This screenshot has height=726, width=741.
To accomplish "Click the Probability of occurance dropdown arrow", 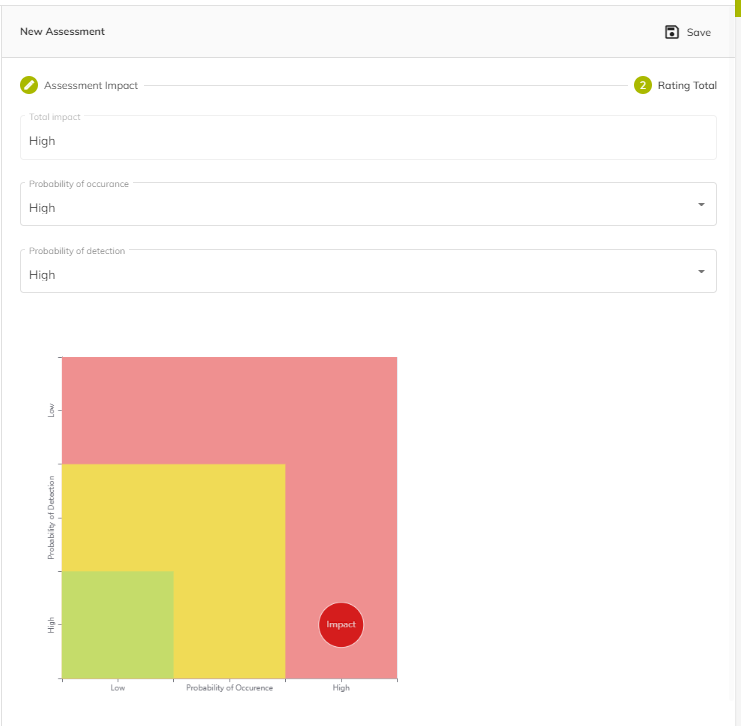I will [701, 204].
